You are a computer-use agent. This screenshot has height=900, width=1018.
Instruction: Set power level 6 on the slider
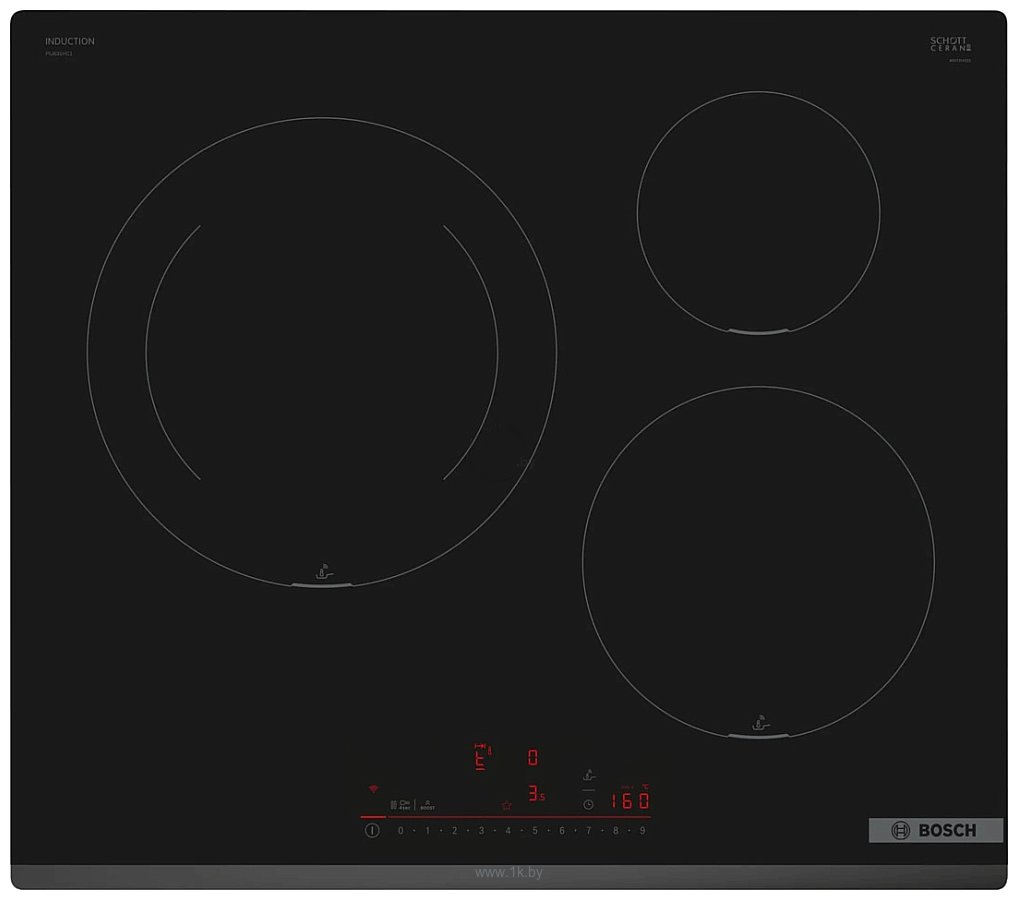pos(562,831)
